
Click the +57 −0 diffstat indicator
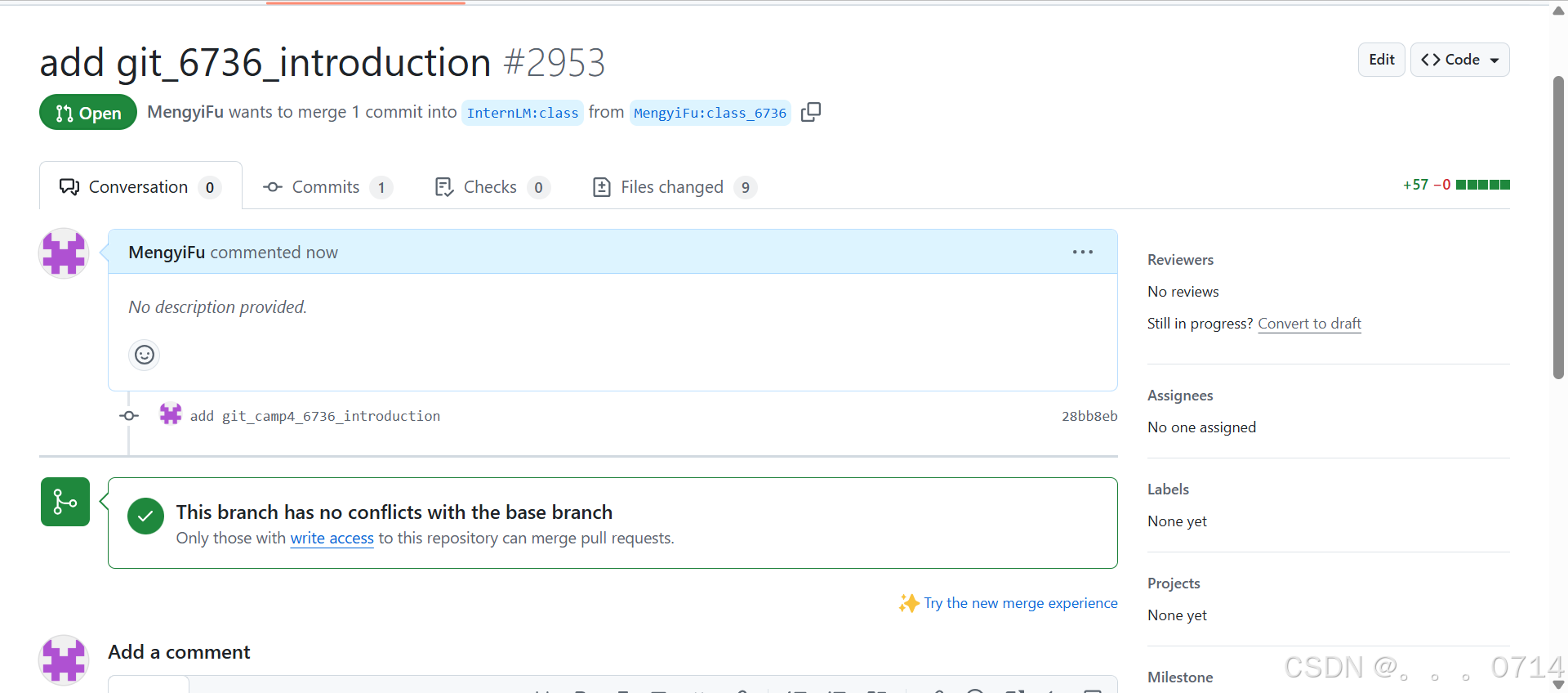pyautogui.click(x=1456, y=185)
